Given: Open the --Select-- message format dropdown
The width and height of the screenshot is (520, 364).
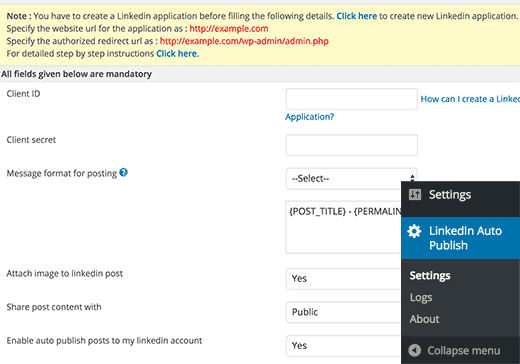Looking at the screenshot, I should [x=351, y=179].
